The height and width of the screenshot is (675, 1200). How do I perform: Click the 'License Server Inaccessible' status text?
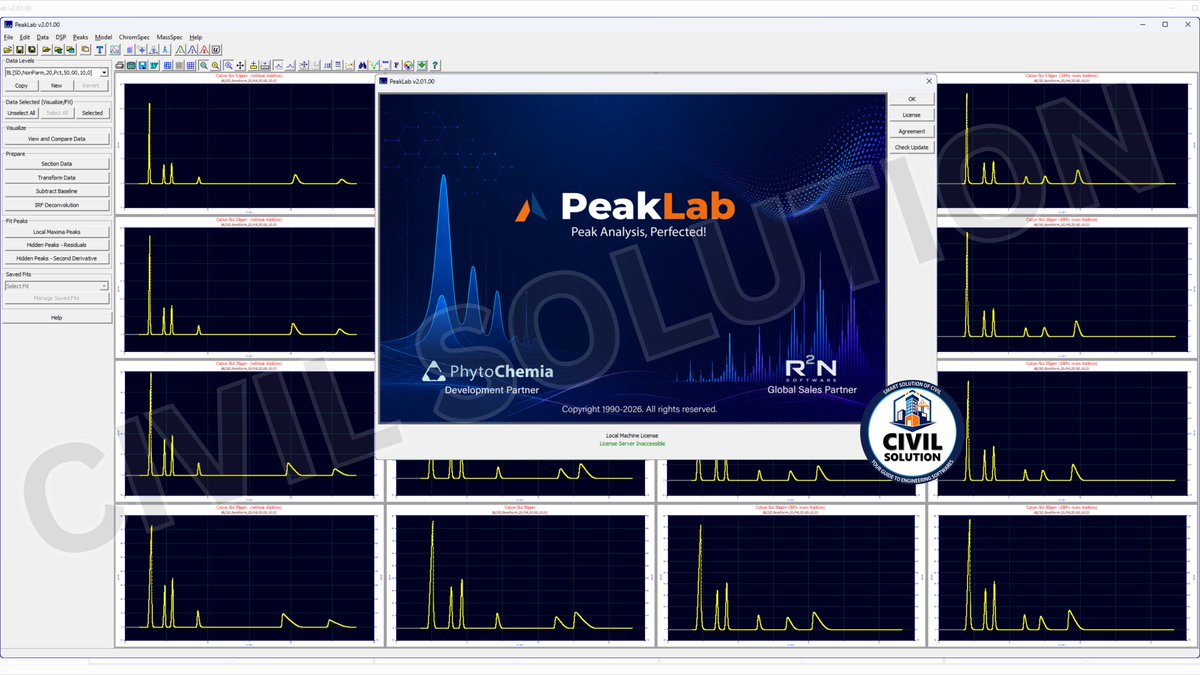pyautogui.click(x=631, y=443)
